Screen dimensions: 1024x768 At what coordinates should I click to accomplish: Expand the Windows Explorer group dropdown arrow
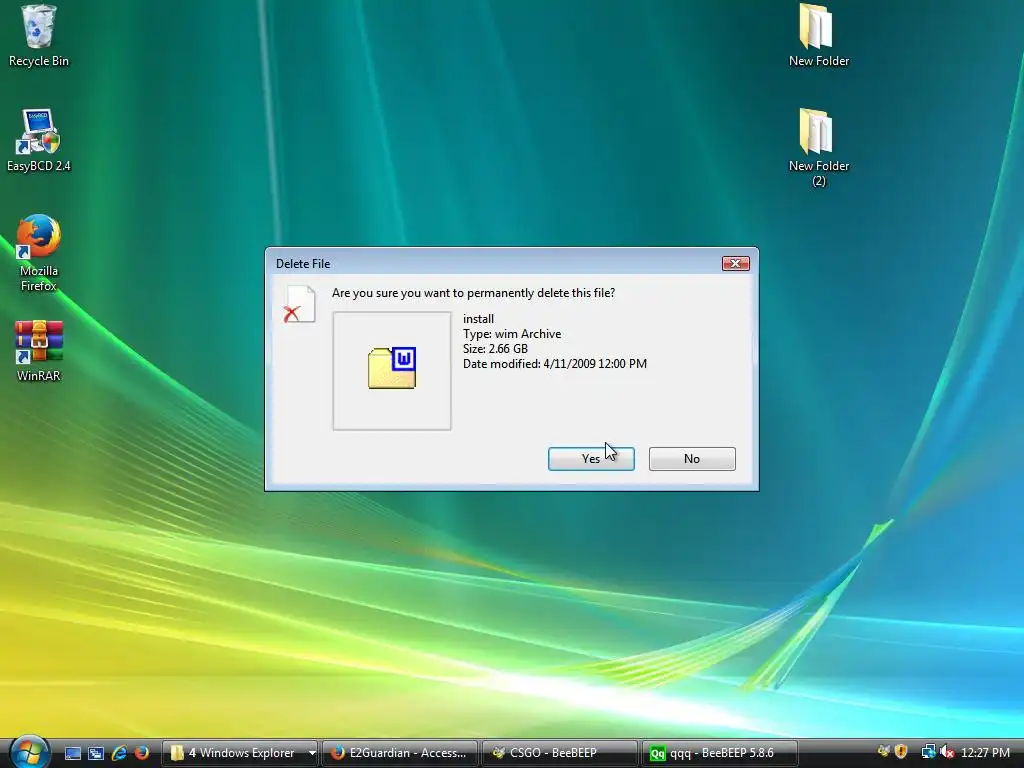pos(312,753)
